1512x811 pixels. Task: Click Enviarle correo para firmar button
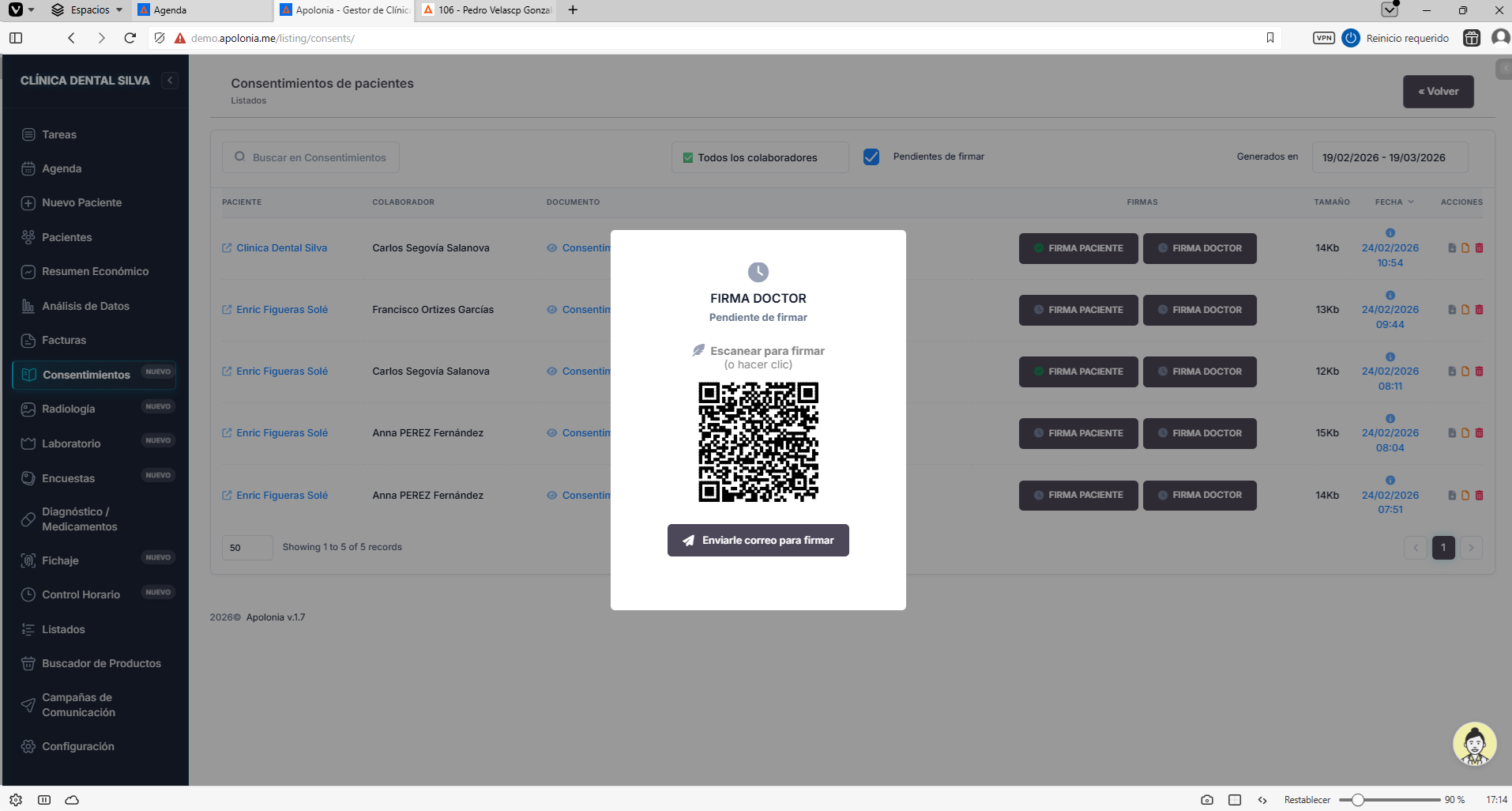(758, 541)
